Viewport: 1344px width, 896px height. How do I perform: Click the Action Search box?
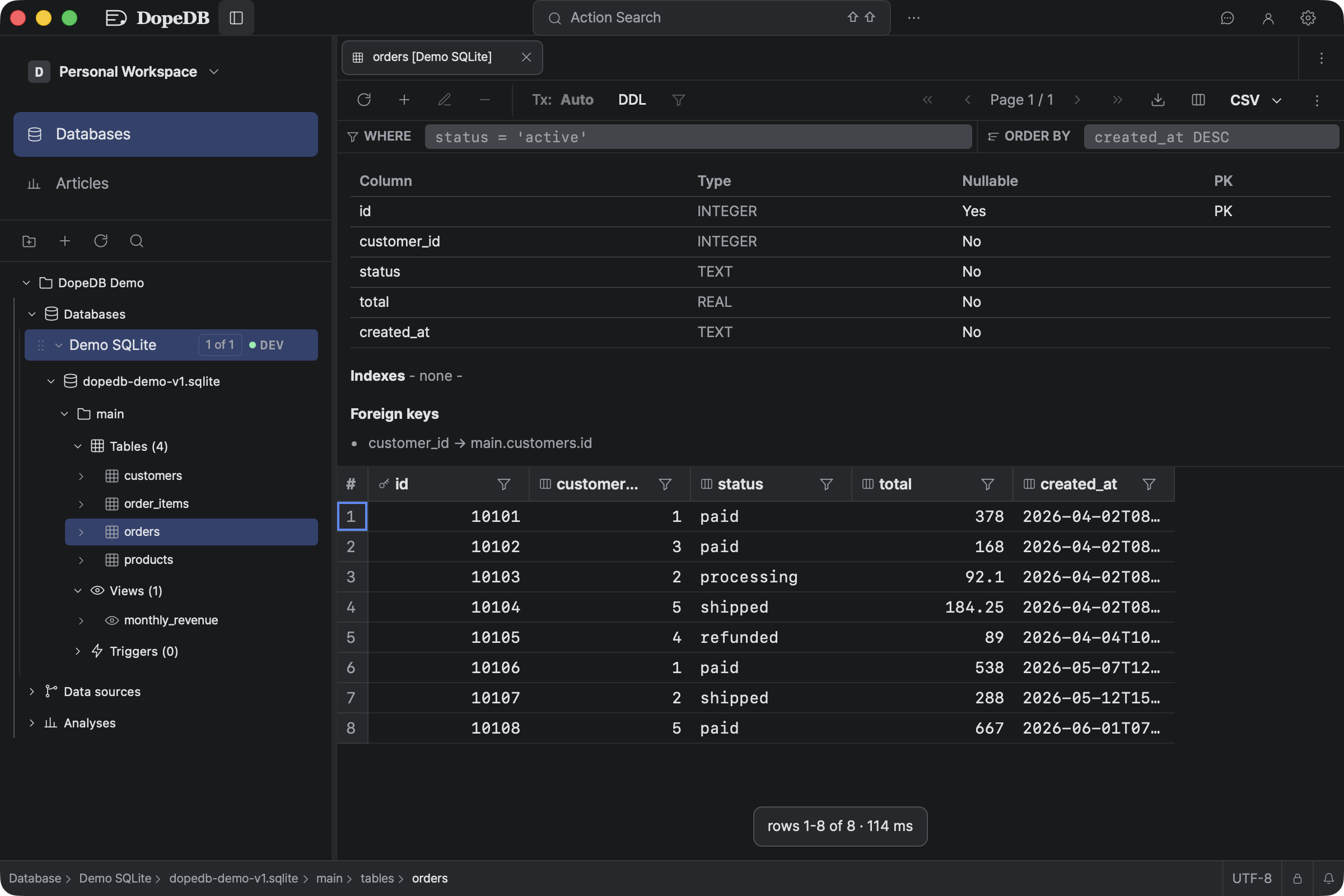[711, 18]
